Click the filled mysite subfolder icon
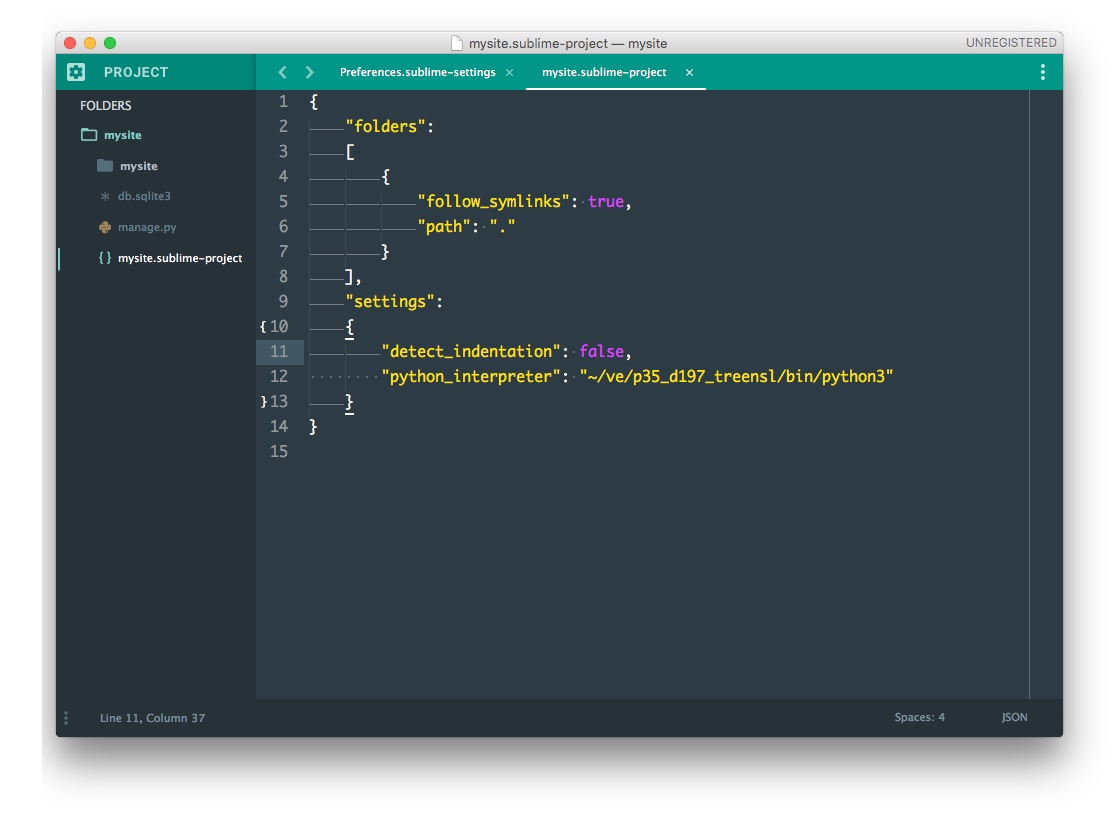This screenshot has height=817, width=1119. coord(105,166)
